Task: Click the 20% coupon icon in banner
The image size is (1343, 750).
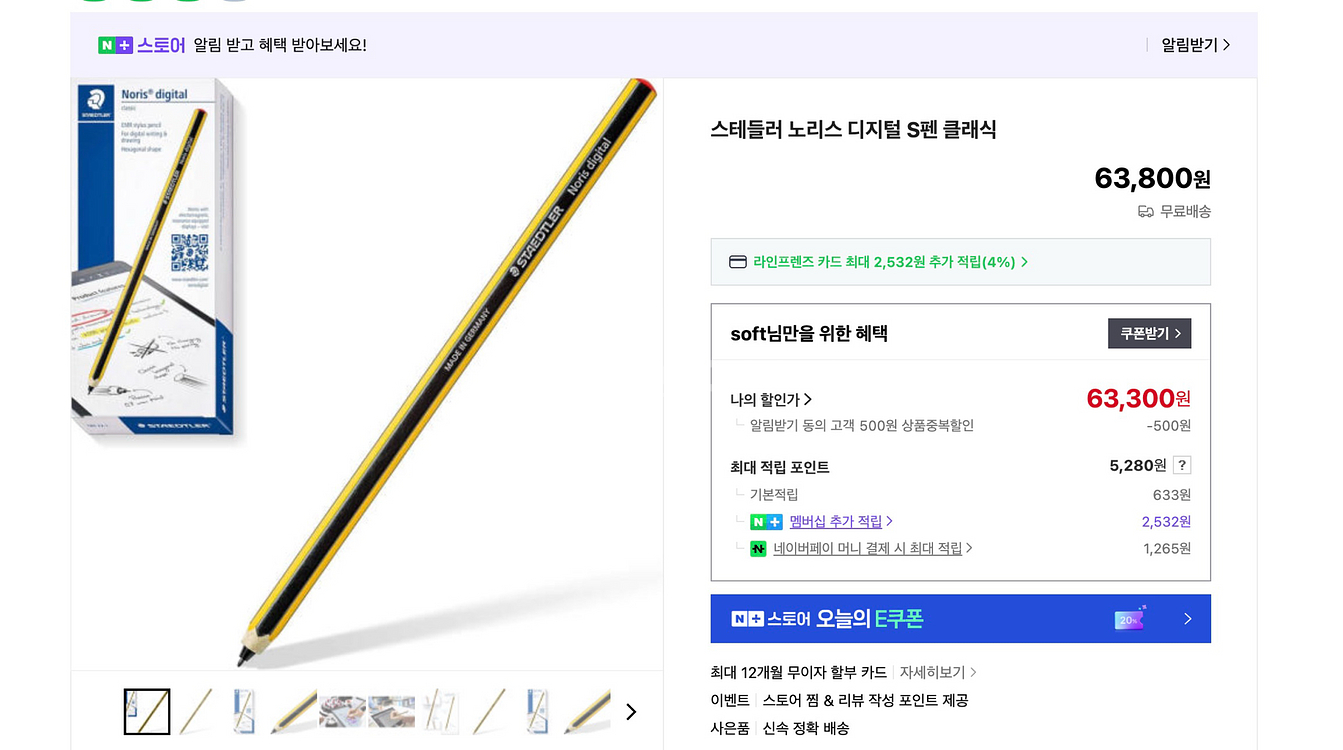Action: click(1130, 619)
